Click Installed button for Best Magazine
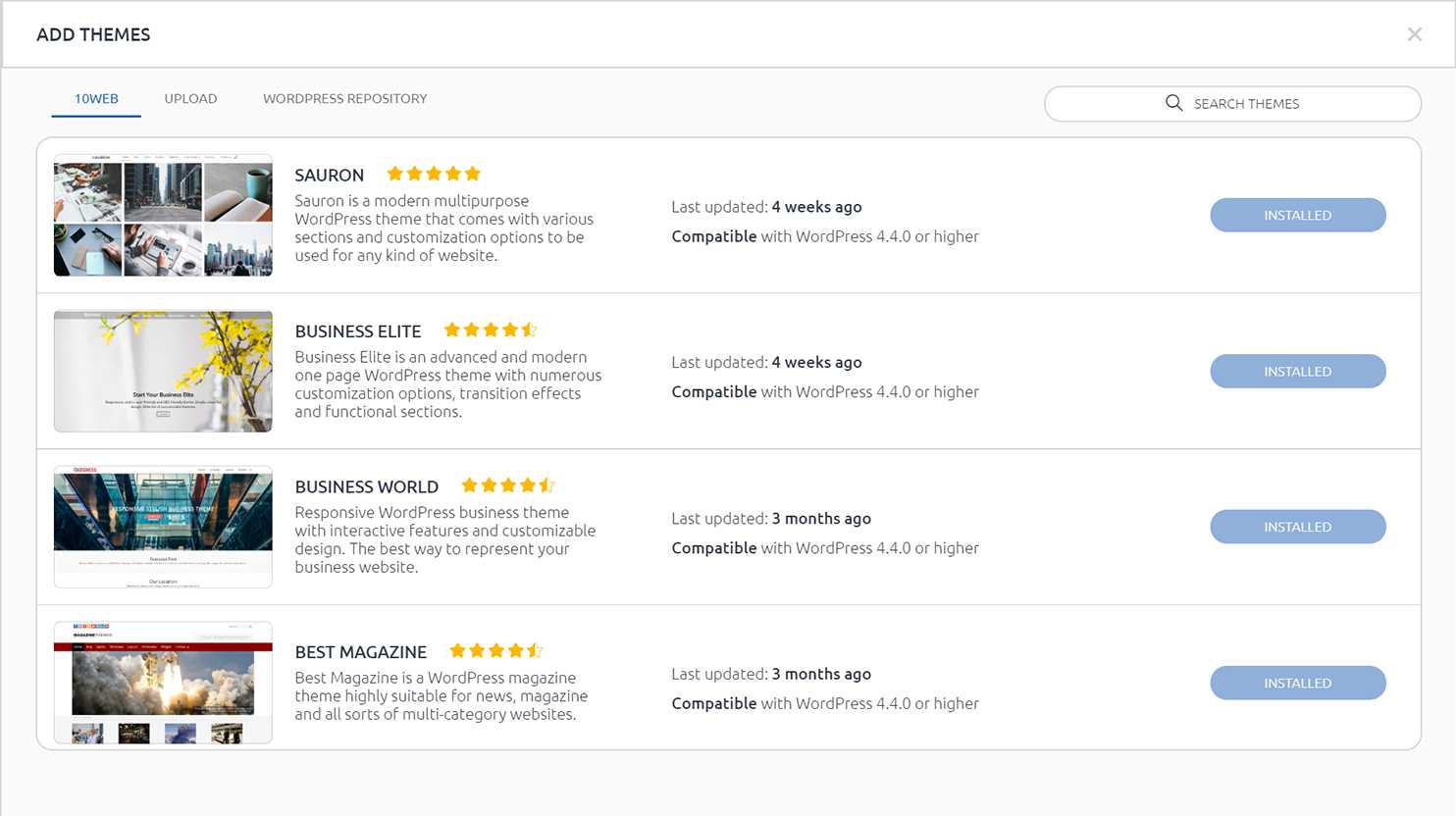The height and width of the screenshot is (816, 1456). [x=1297, y=683]
